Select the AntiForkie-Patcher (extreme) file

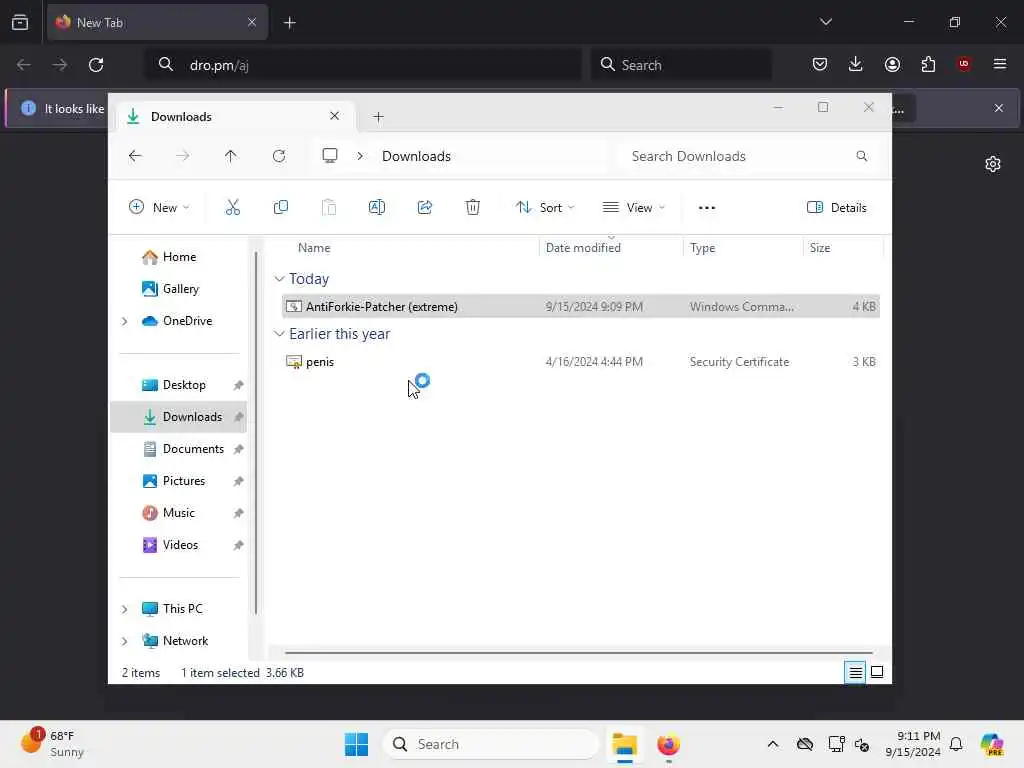(x=581, y=306)
